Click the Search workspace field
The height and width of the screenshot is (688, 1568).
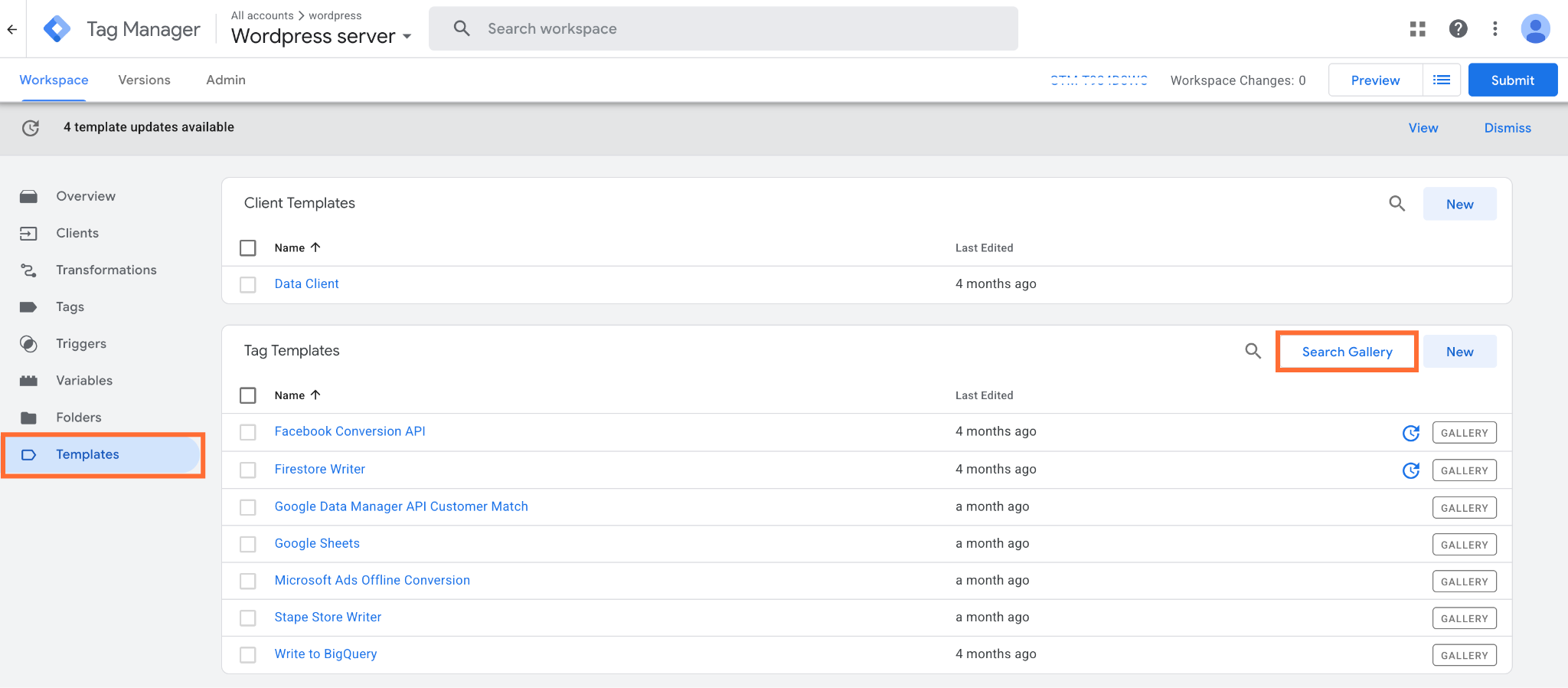724,29
